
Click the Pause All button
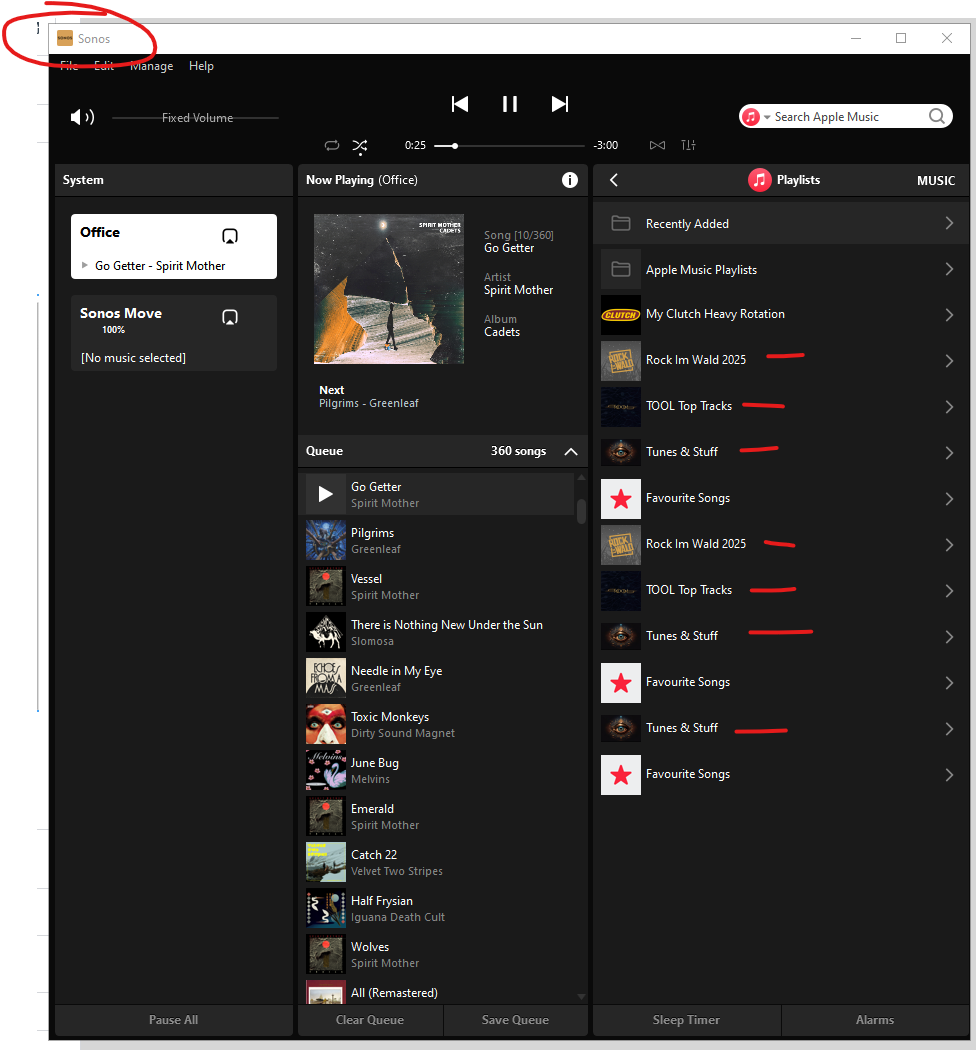(x=173, y=1020)
